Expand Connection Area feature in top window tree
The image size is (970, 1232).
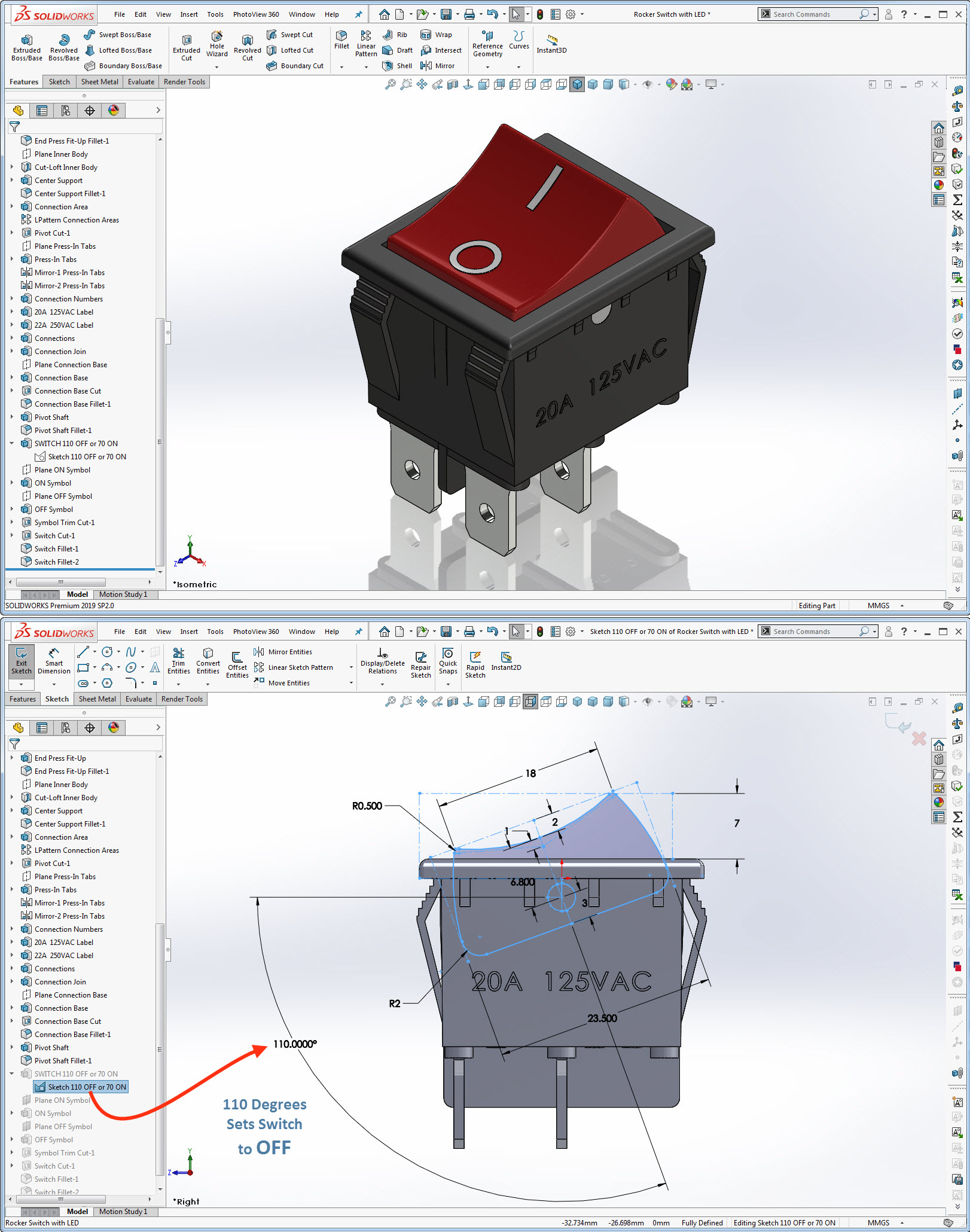tap(12, 206)
